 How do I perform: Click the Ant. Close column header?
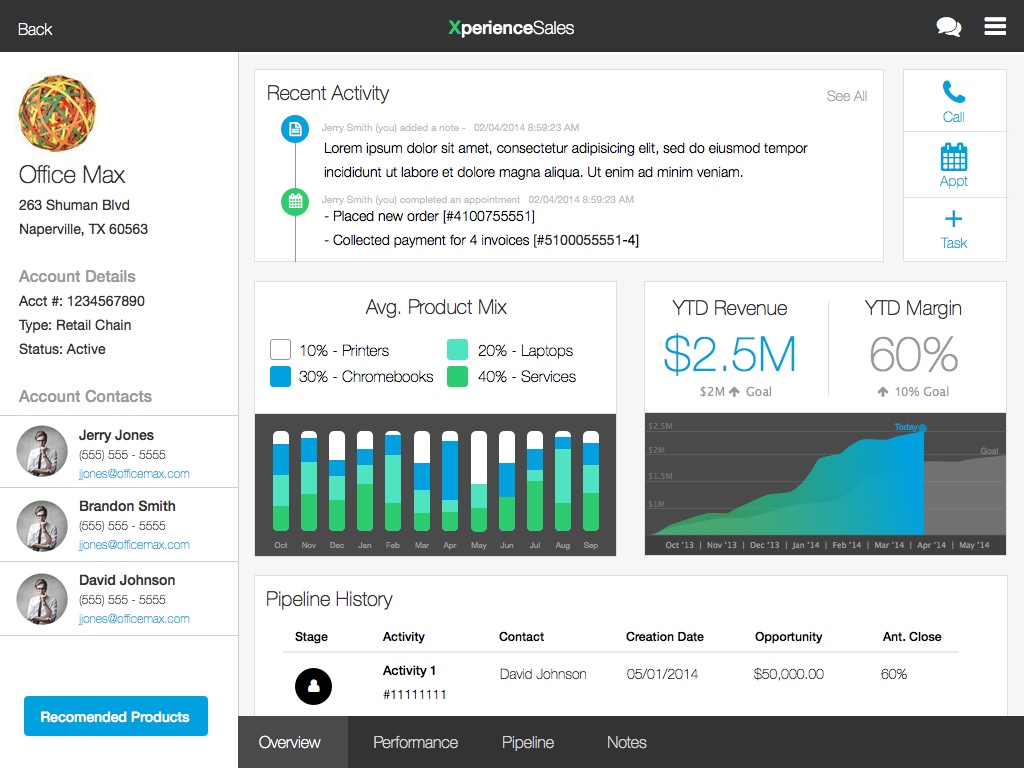coord(912,637)
